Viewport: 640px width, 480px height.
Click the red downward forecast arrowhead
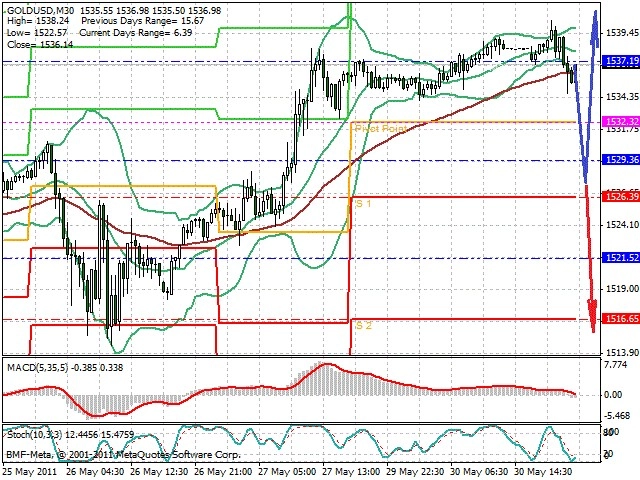click(x=593, y=316)
